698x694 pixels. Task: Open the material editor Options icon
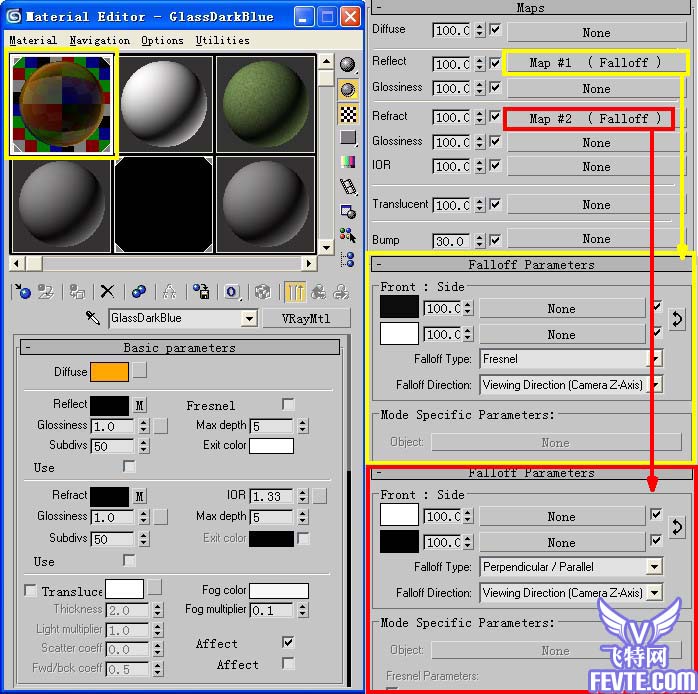pos(348,211)
